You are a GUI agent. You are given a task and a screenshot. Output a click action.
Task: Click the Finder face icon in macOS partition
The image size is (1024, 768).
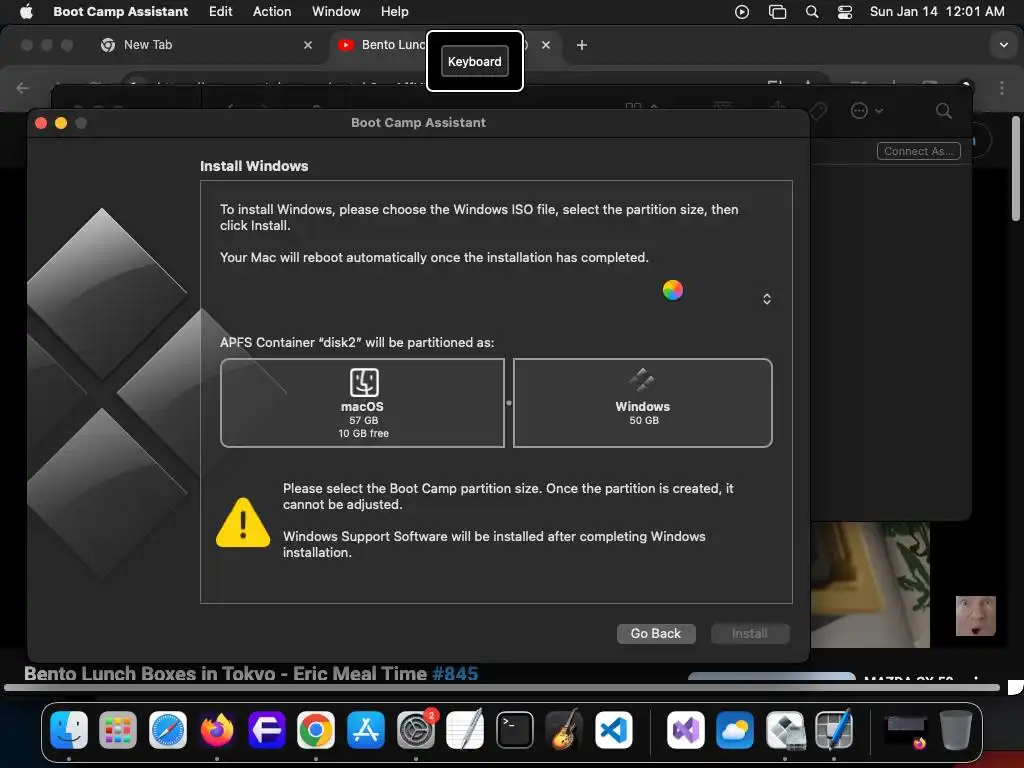tap(364, 382)
